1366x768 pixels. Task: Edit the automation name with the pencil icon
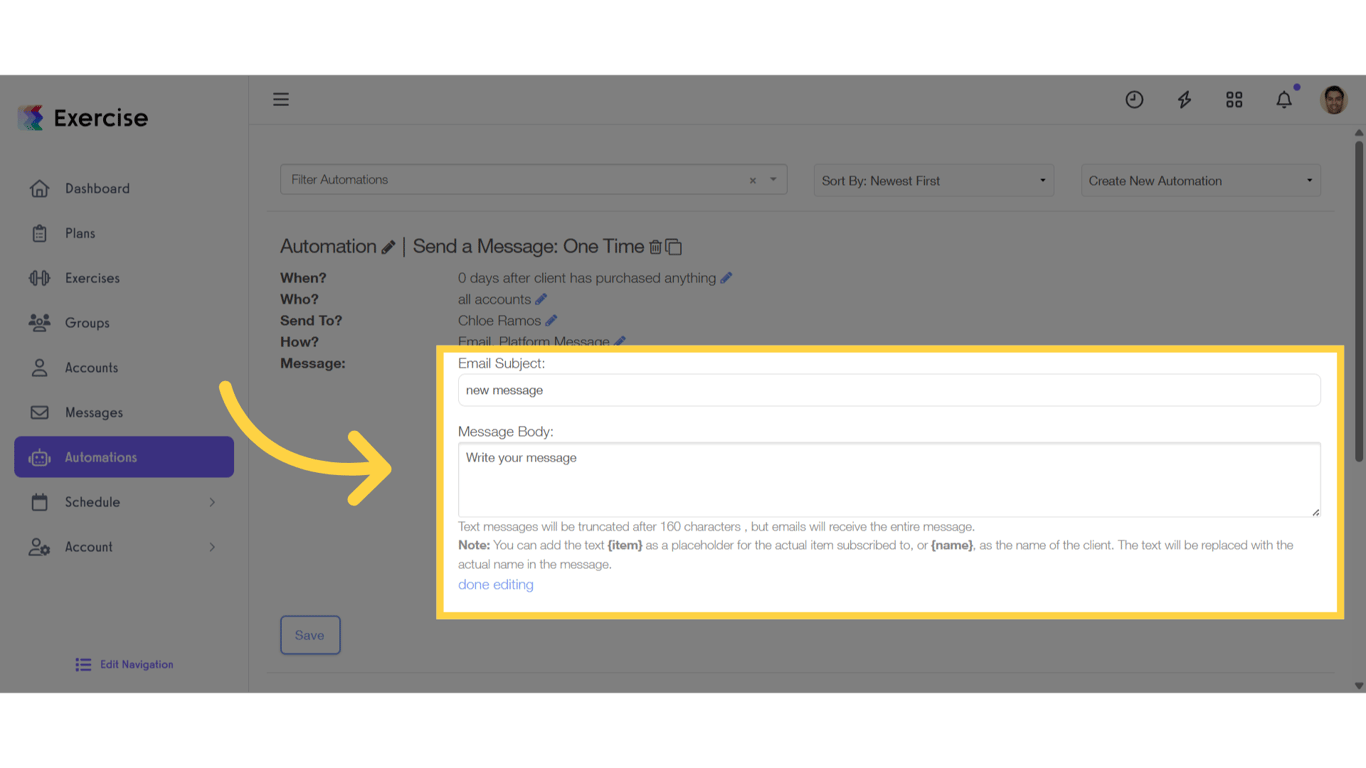[389, 246]
